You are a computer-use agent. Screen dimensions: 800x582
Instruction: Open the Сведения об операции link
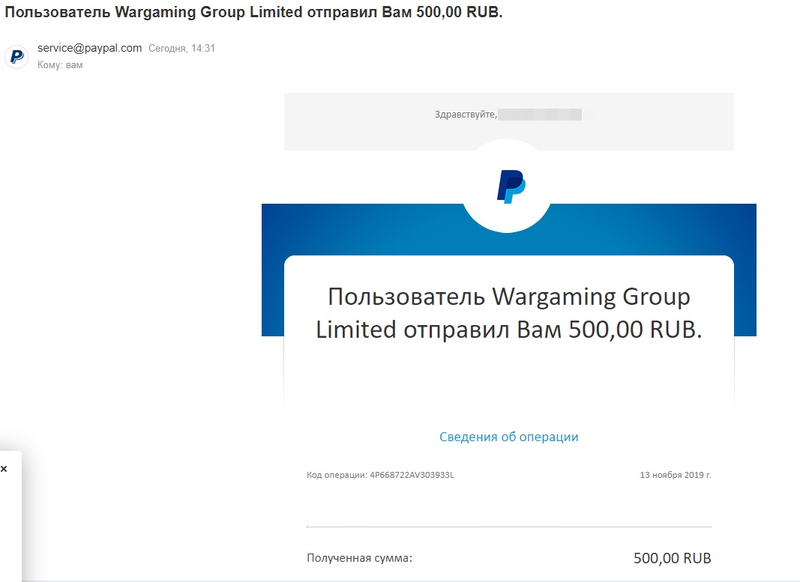[509, 437]
